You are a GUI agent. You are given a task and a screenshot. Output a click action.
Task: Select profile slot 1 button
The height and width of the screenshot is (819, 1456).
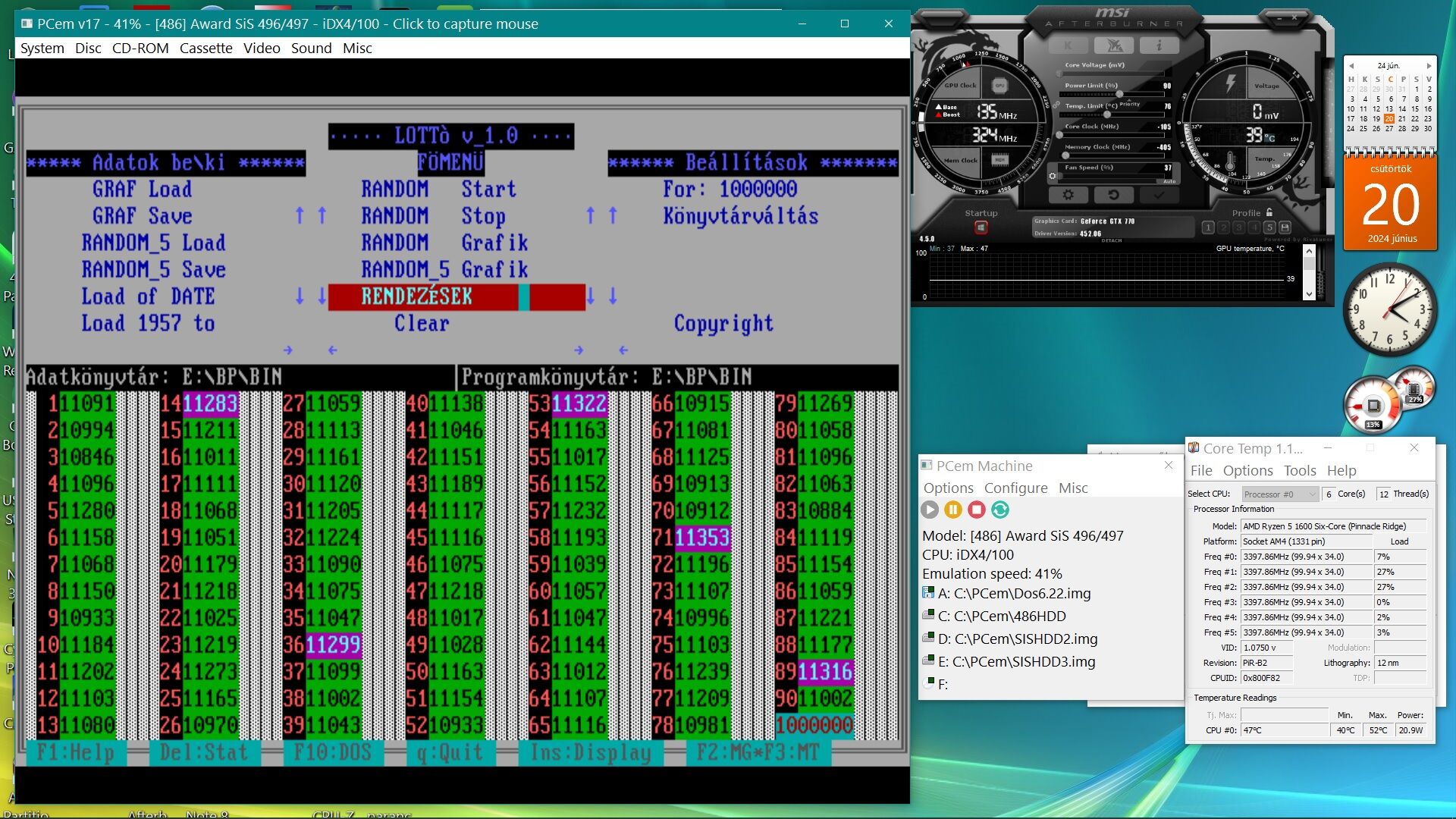click(1209, 227)
